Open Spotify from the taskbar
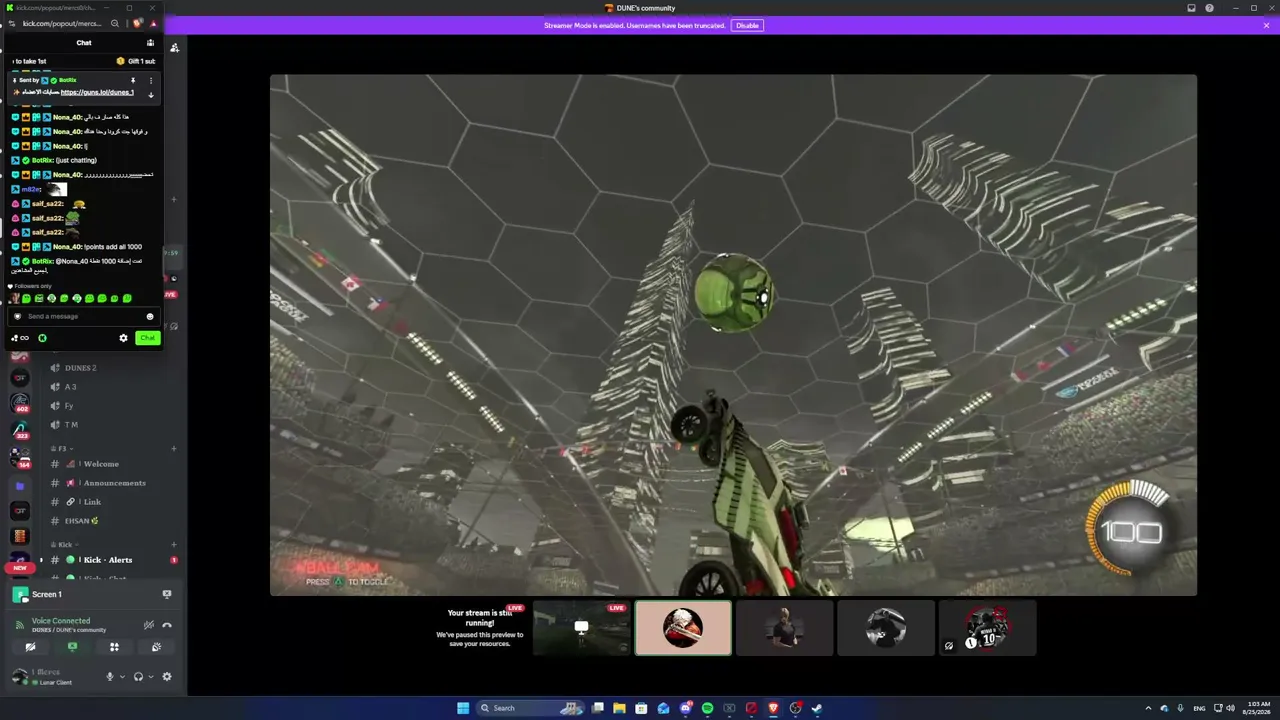 [x=707, y=708]
